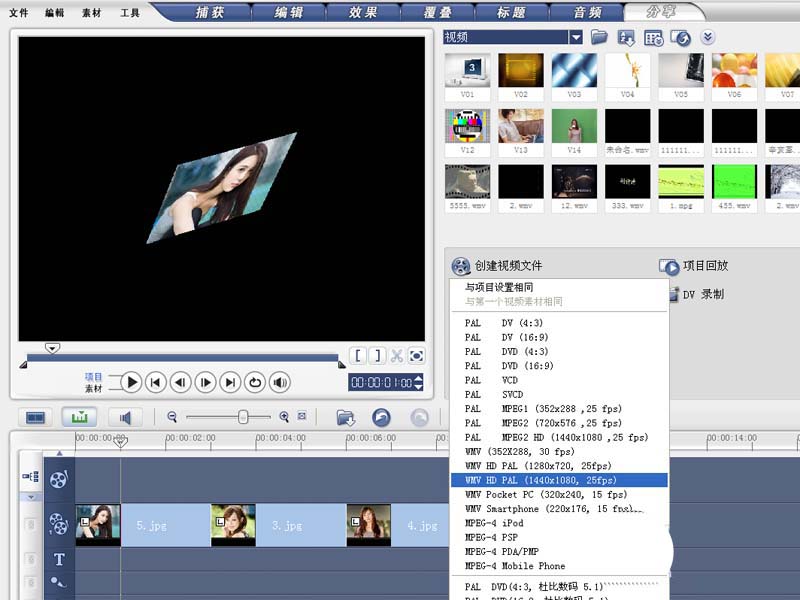Viewport: 800px width, 600px height.
Task: Click 创建视频文件 button
Action: 497,266
